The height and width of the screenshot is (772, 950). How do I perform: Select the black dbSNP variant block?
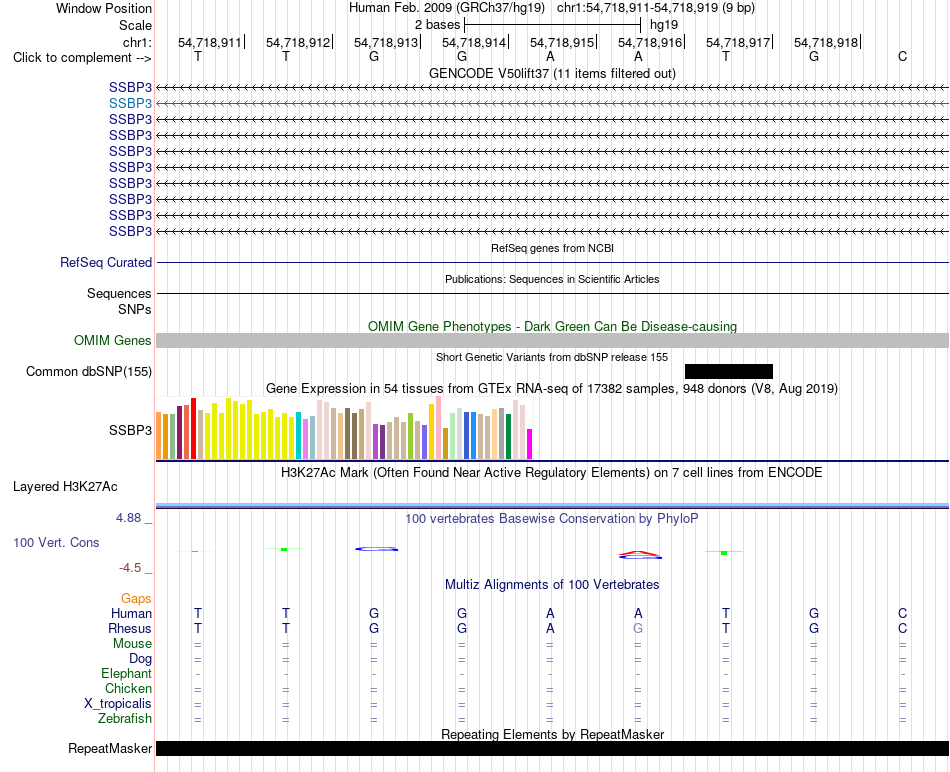click(729, 371)
